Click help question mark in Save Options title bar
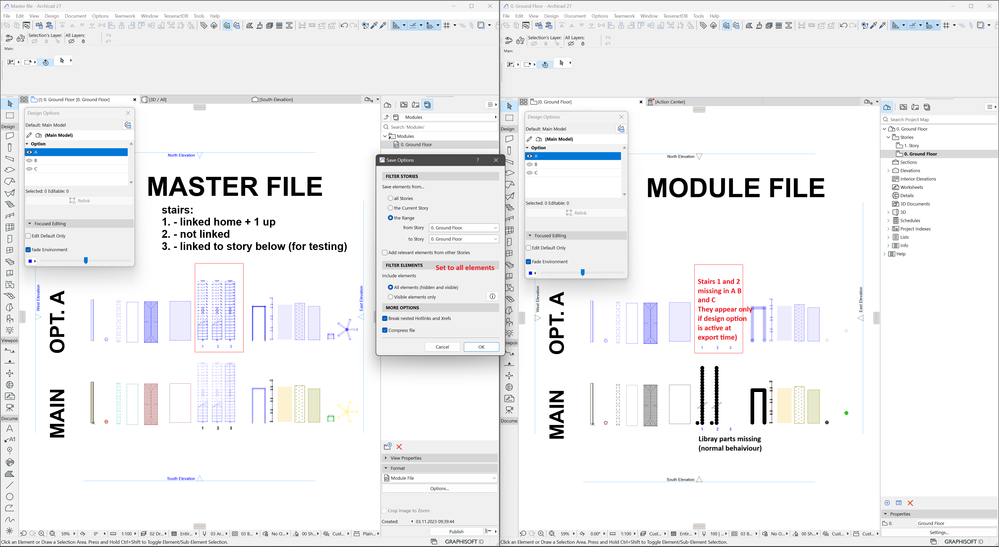This screenshot has height=547, width=999. pyautogui.click(x=478, y=160)
